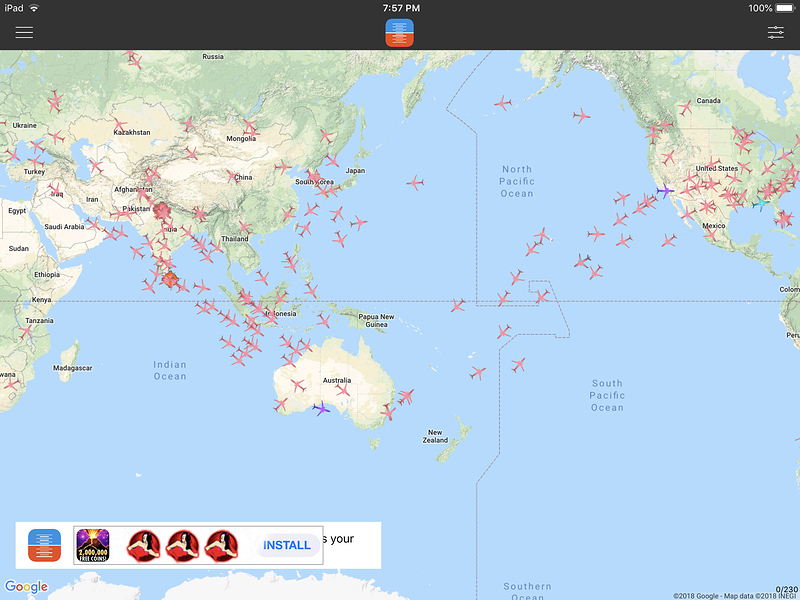This screenshot has width=800, height=600.
Task: Click the battery indicator icon
Action: point(785,8)
